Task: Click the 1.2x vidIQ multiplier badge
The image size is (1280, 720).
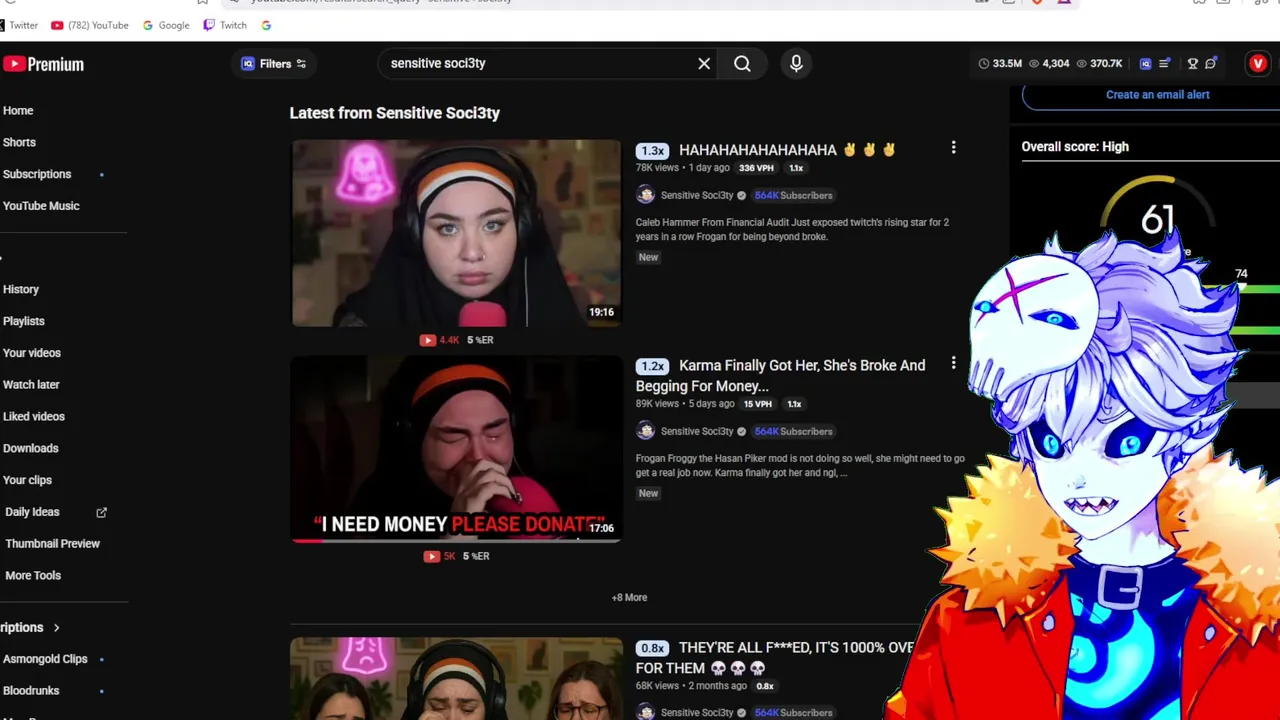Action: click(x=652, y=367)
